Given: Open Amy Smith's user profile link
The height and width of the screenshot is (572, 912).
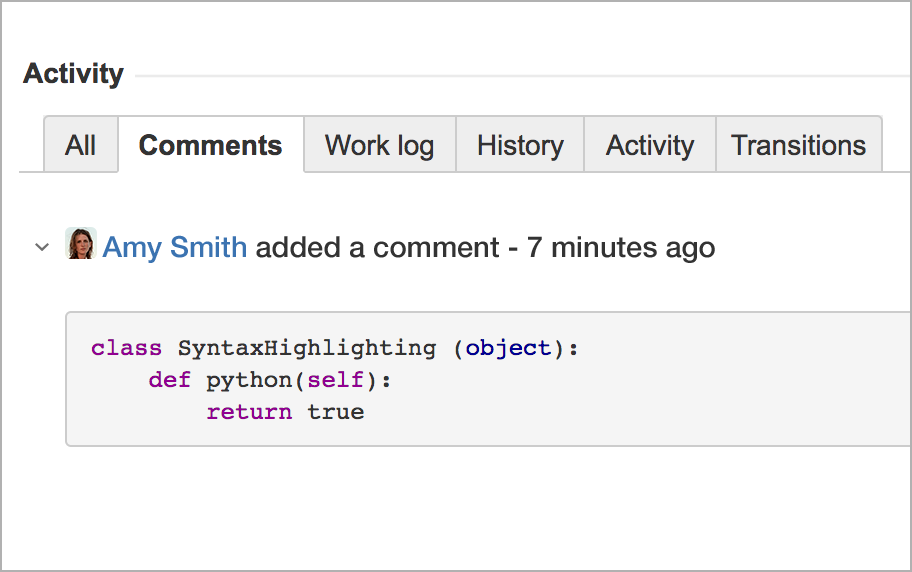Looking at the screenshot, I should (174, 247).
